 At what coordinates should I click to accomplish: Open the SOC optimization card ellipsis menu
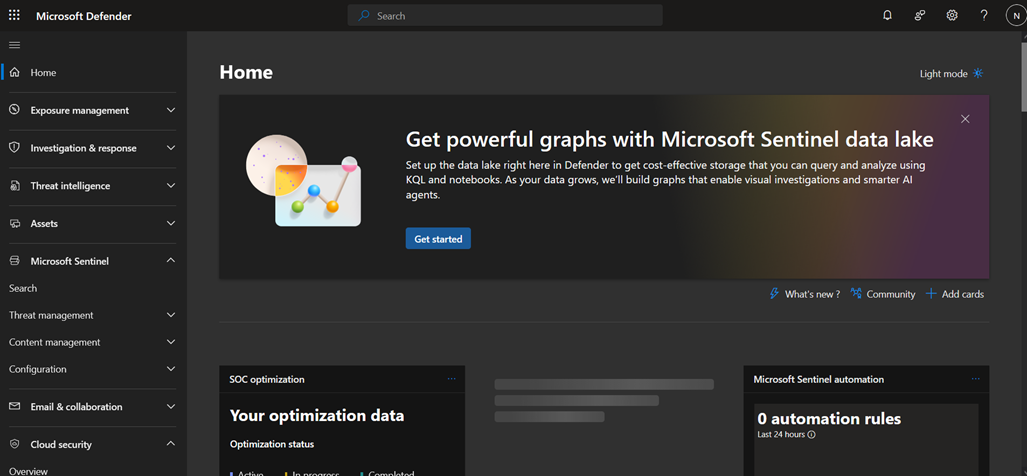click(x=451, y=378)
